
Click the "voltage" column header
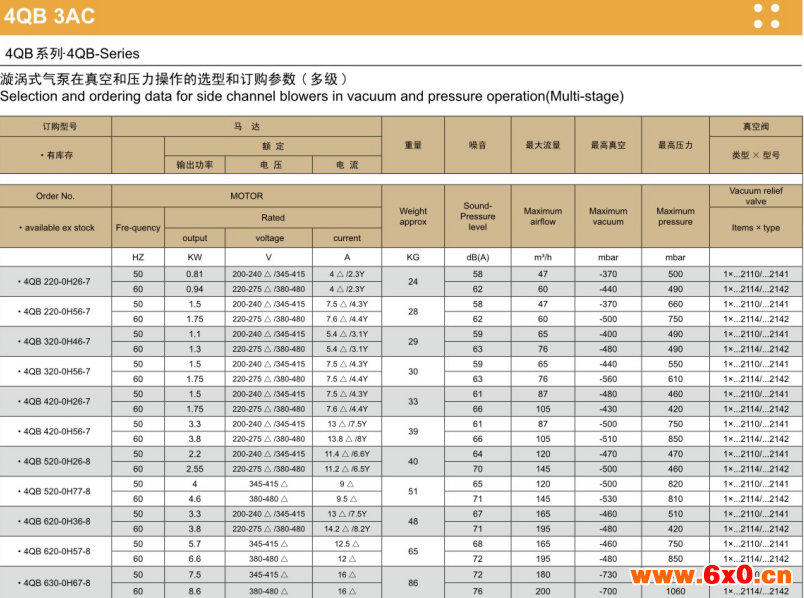click(269, 238)
